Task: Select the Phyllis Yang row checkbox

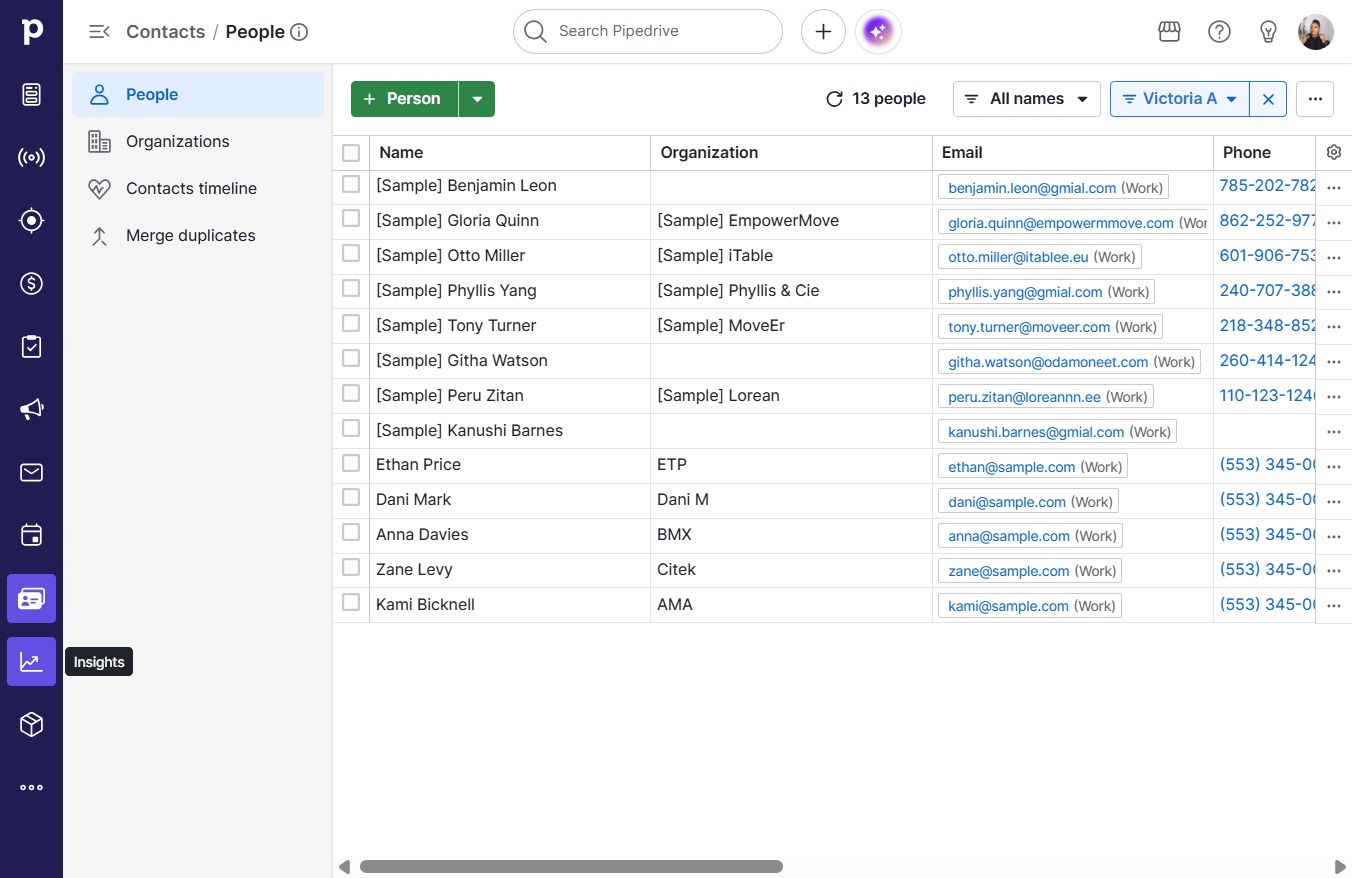Action: 351,288
